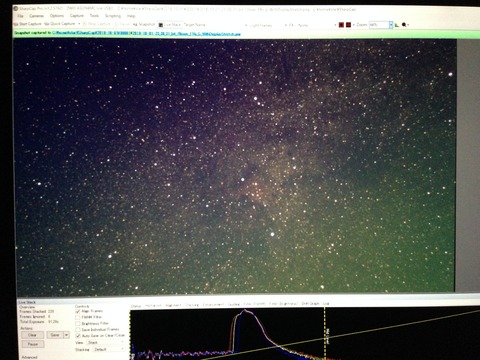Viewport: 480px width, 360px height.
Task: Open the File menu
Action: pyautogui.click(x=20, y=16)
